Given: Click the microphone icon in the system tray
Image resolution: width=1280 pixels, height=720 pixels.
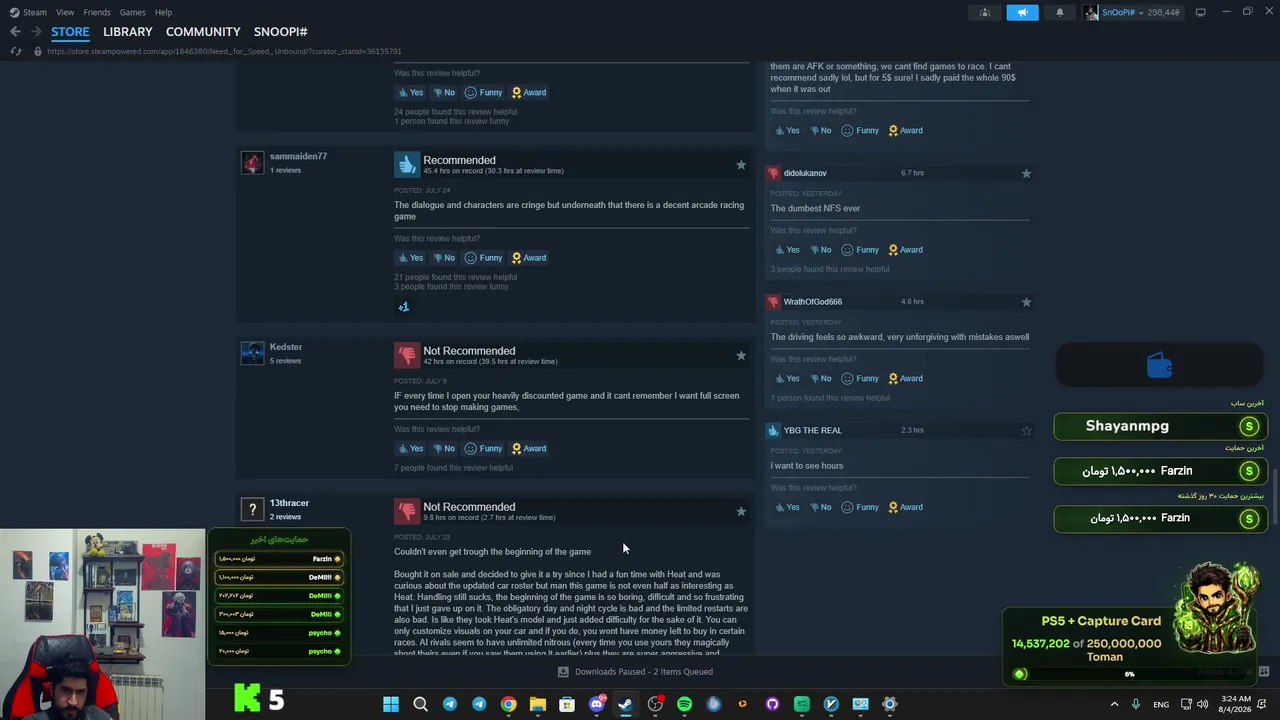Looking at the screenshot, I should click(x=1136, y=704).
